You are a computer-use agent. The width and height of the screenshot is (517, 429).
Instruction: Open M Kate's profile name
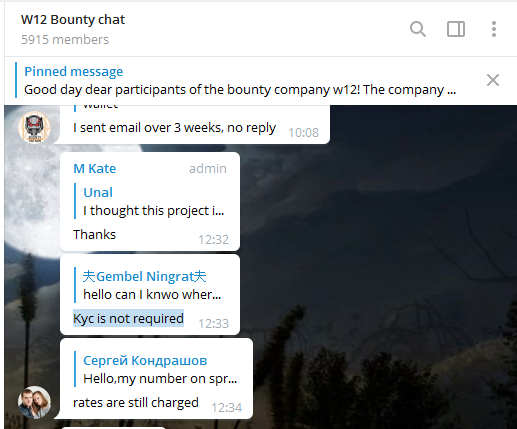95,169
